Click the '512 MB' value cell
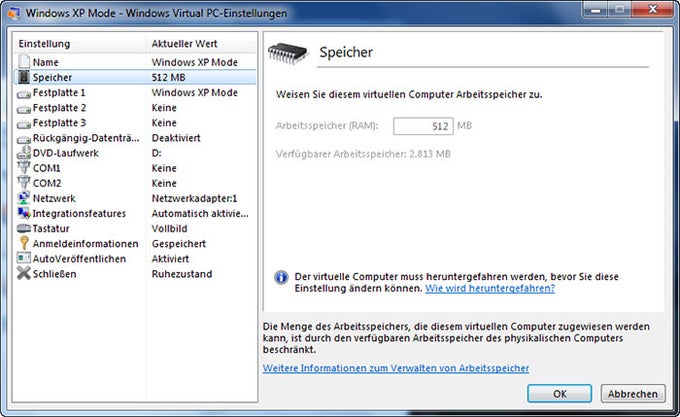Viewport: 680px width, 417px height. click(x=168, y=77)
